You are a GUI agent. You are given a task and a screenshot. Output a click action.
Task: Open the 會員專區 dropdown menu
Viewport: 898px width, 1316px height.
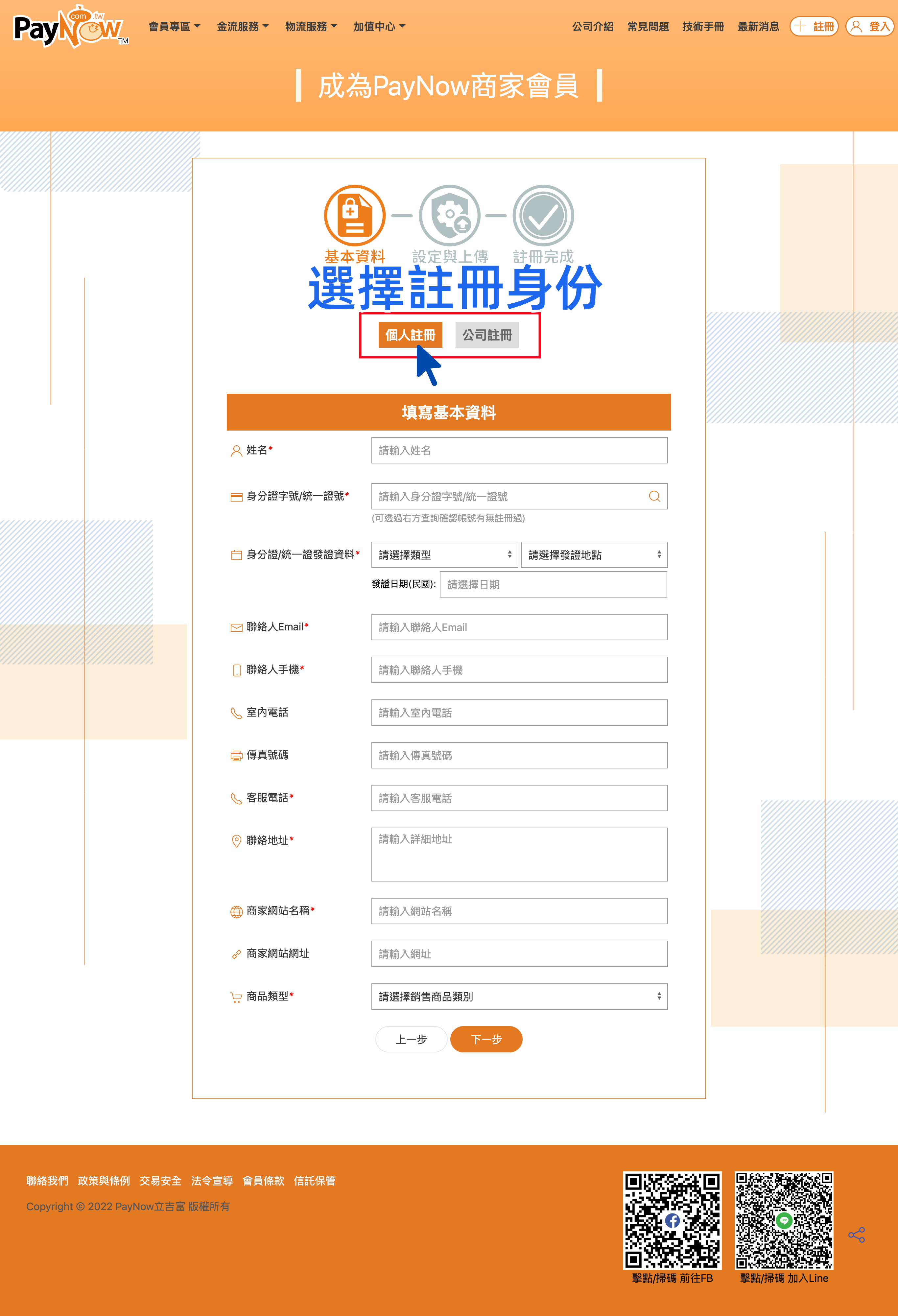[x=175, y=26]
